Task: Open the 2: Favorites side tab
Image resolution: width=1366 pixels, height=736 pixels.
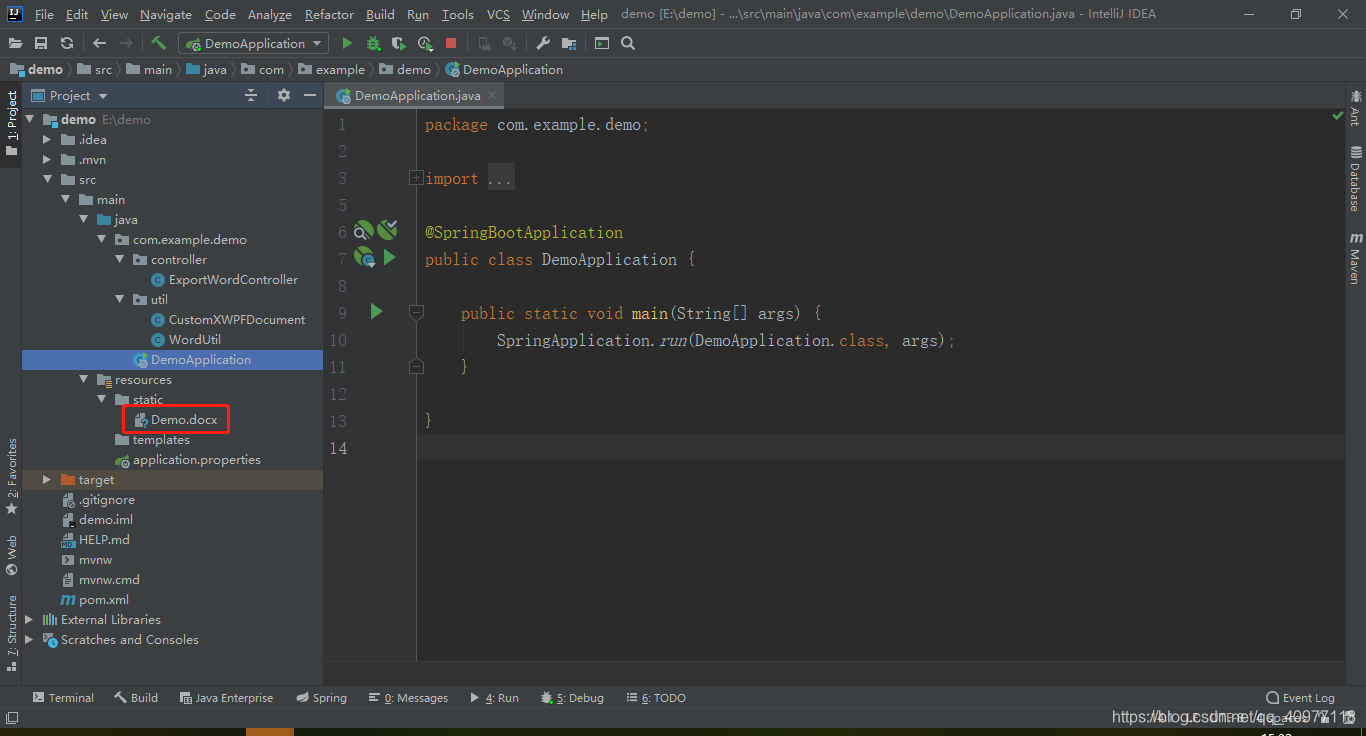Action: (11, 476)
